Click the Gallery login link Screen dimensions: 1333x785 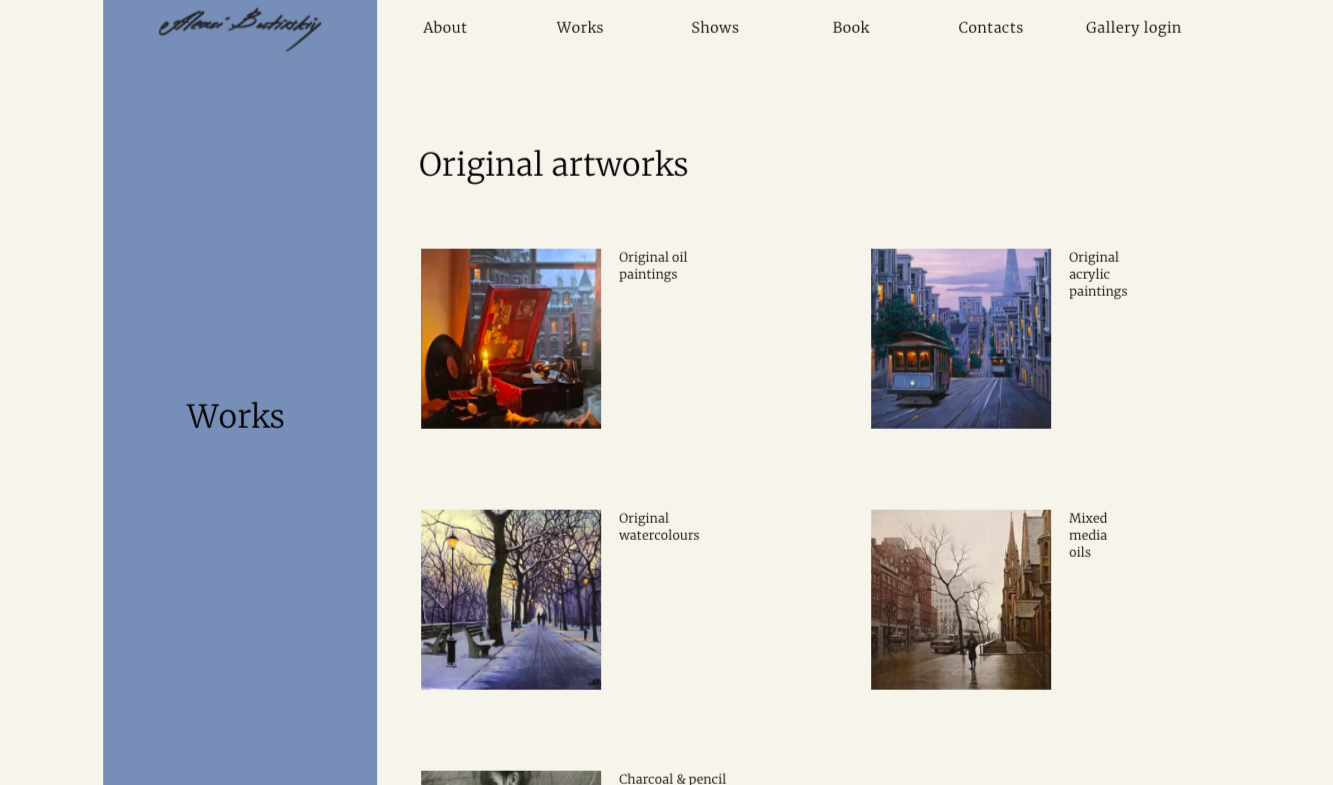coord(1133,28)
